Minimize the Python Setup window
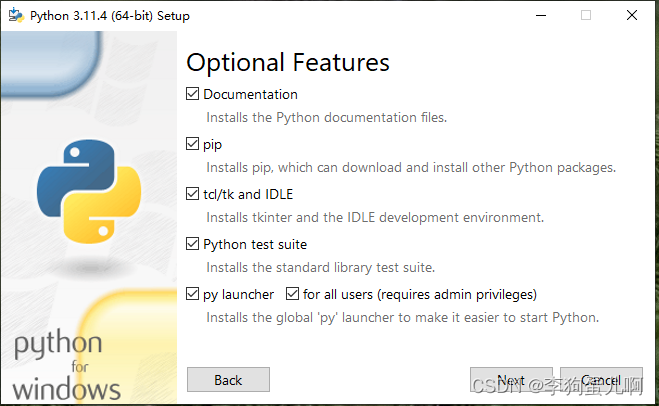Screen dimensions: 659x406 541,16
